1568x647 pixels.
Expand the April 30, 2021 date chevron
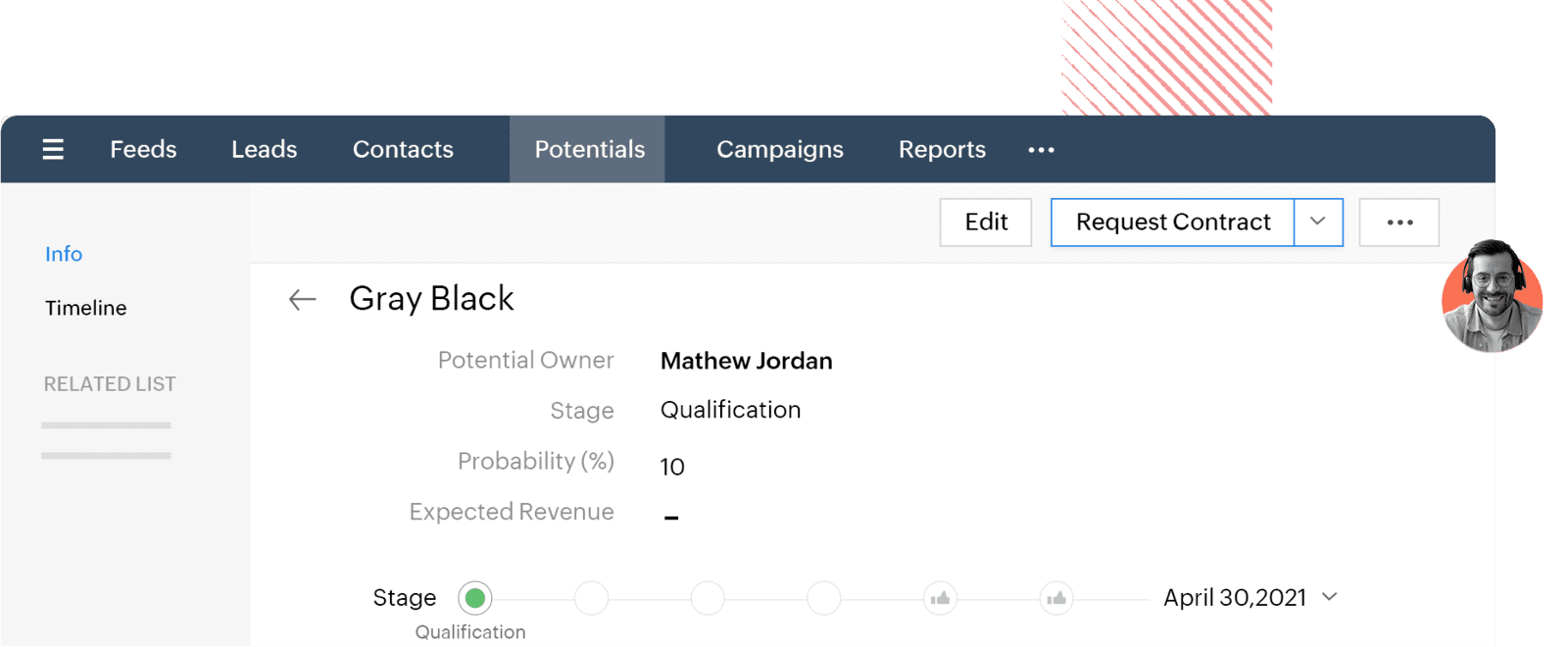click(x=1330, y=597)
